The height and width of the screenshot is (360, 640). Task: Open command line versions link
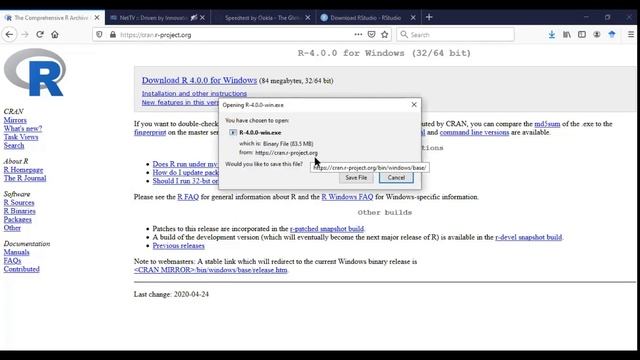[x=474, y=132]
